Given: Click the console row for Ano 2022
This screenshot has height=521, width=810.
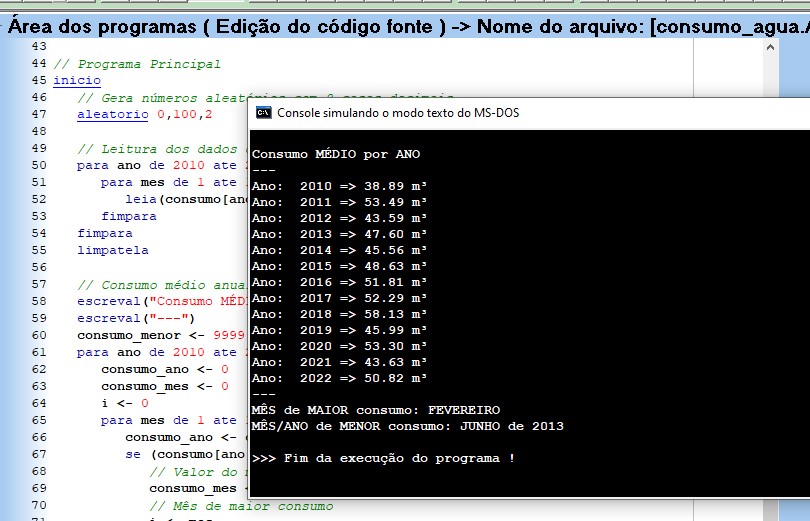Looking at the screenshot, I should point(339,378).
